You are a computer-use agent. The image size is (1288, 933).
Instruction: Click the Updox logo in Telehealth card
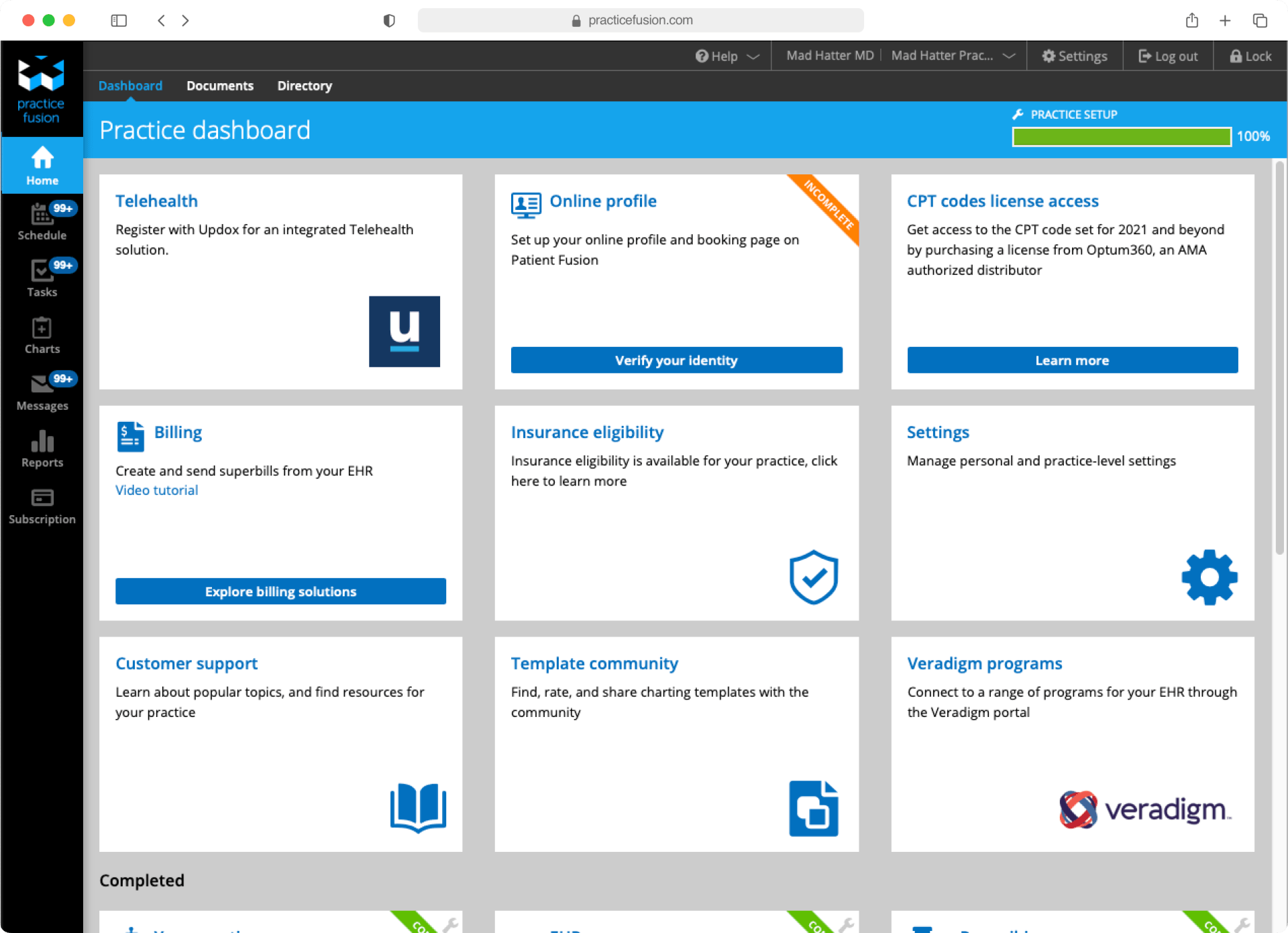[405, 331]
